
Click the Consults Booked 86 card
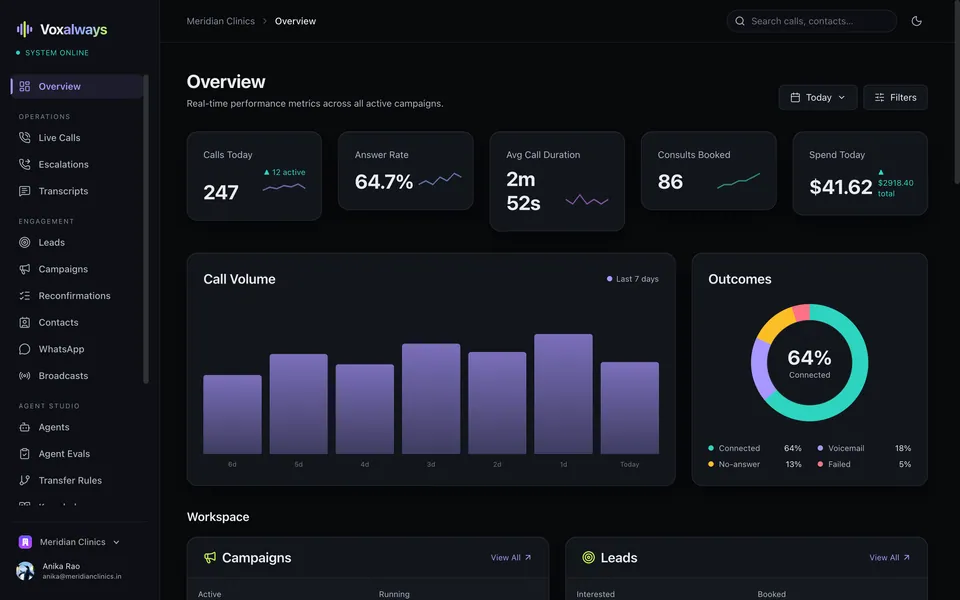click(x=708, y=171)
